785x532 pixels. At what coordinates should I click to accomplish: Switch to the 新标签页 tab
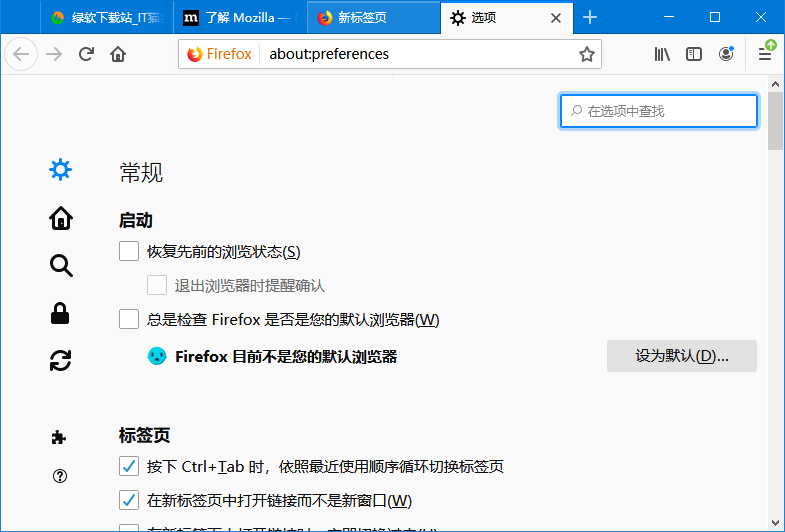373,18
